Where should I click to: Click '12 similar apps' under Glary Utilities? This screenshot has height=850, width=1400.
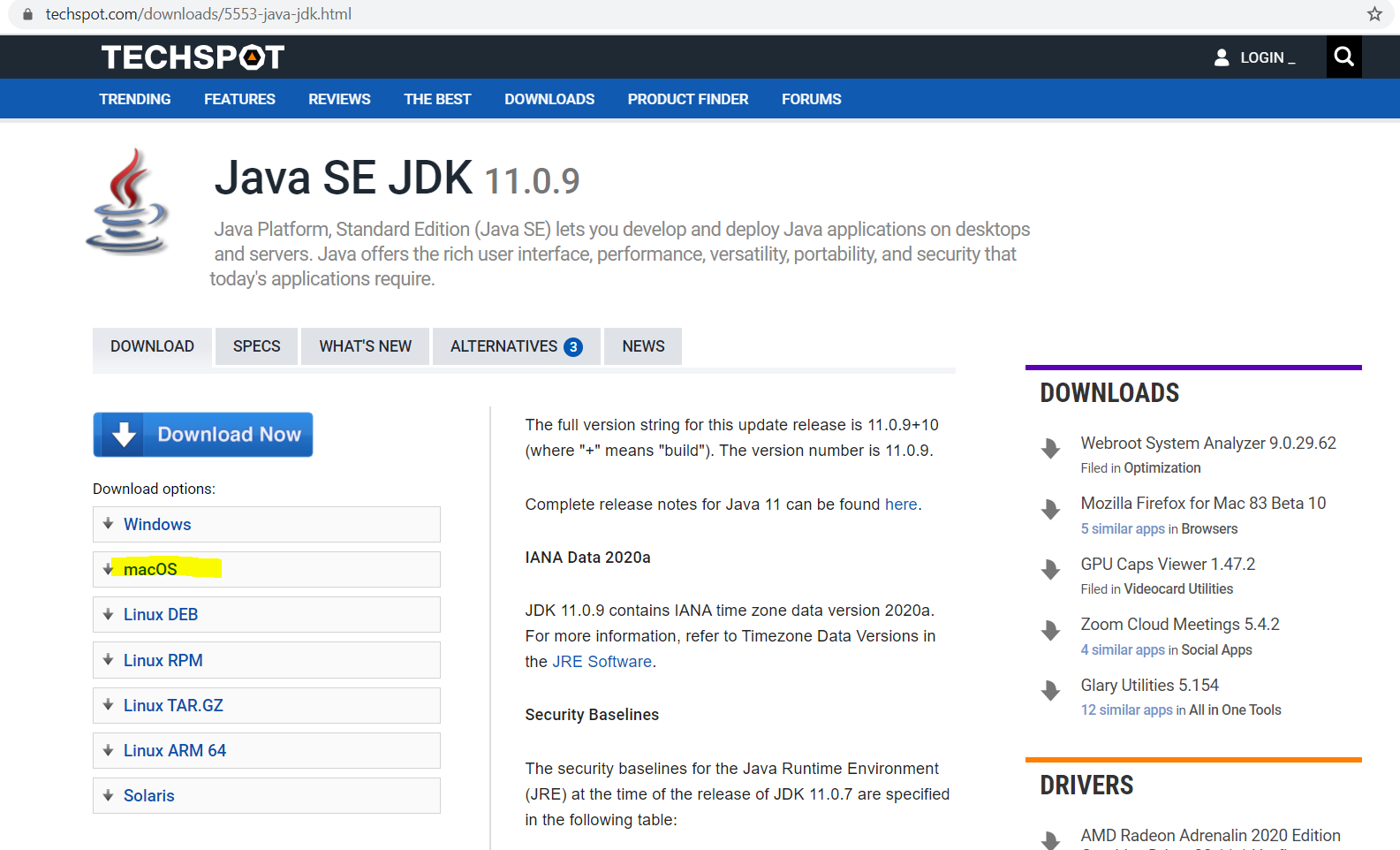1127,710
